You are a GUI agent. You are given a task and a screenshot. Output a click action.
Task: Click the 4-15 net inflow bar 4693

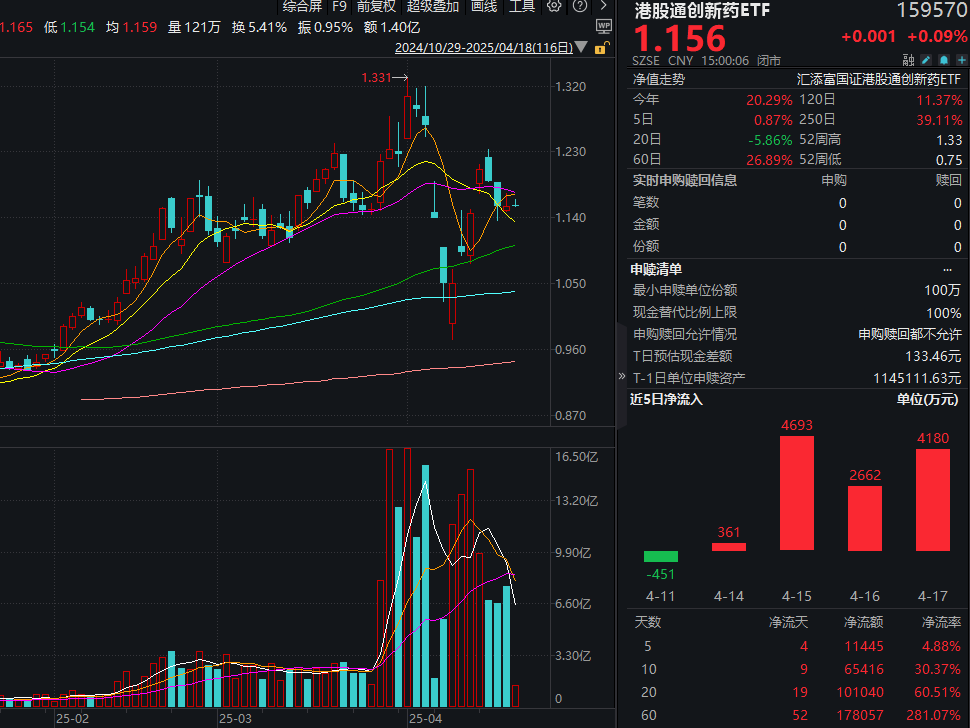(797, 493)
